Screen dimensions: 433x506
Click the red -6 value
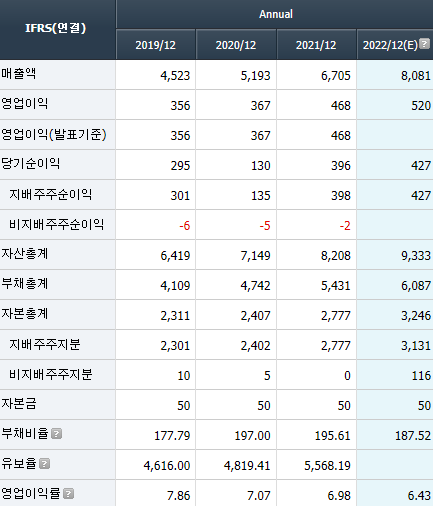tap(185, 226)
